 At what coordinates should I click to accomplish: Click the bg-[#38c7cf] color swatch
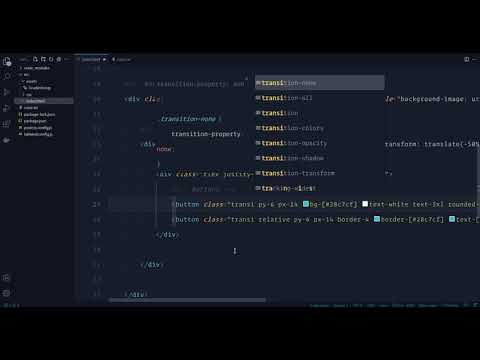[x=306, y=204]
